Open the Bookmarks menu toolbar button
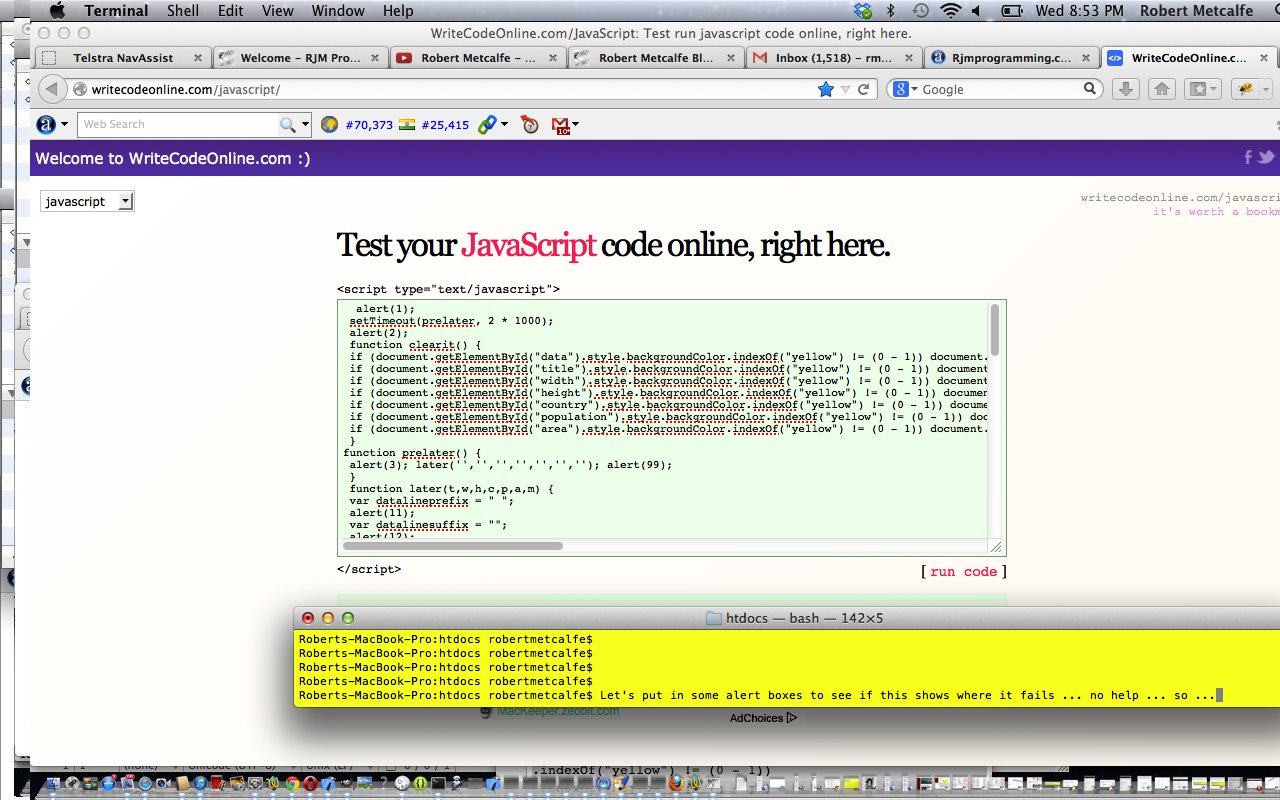Image resolution: width=1280 pixels, height=800 pixels. click(1202, 89)
